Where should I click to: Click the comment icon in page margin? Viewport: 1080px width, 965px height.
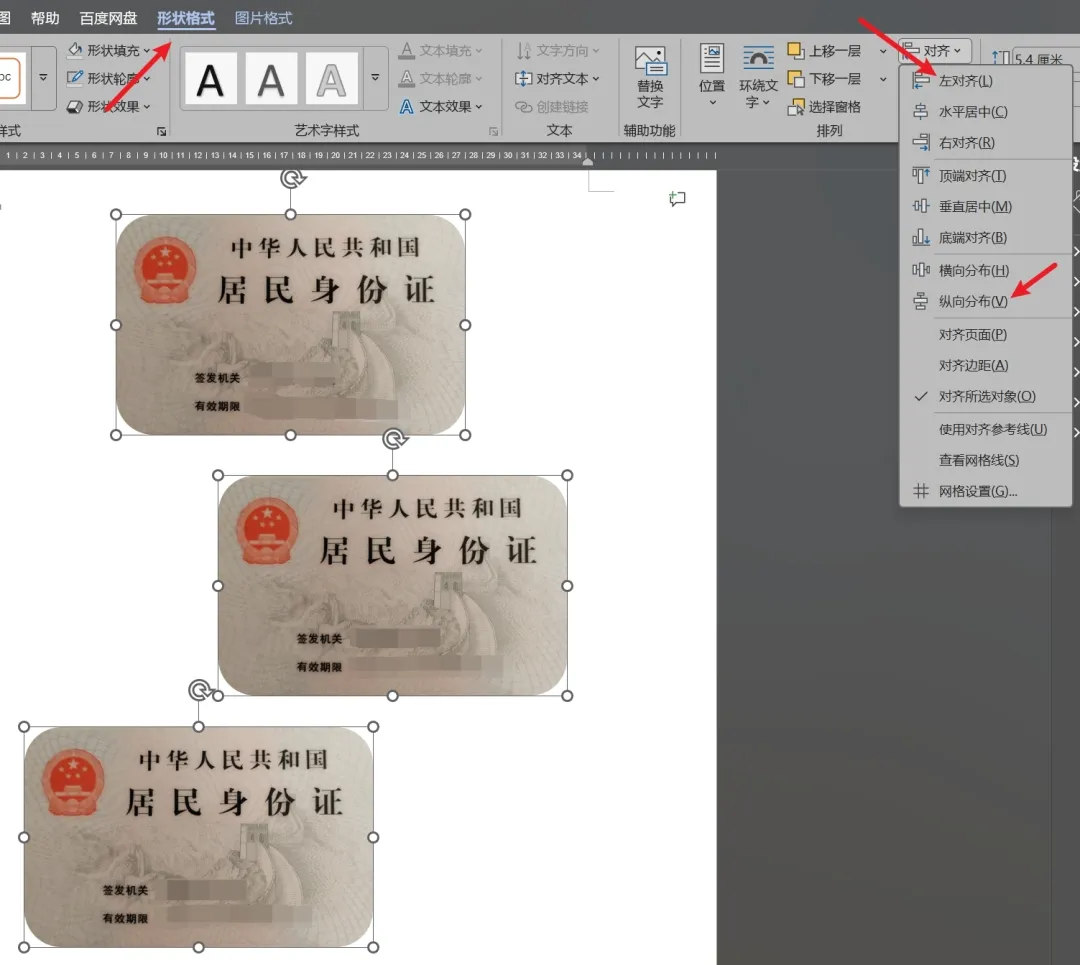coord(677,199)
